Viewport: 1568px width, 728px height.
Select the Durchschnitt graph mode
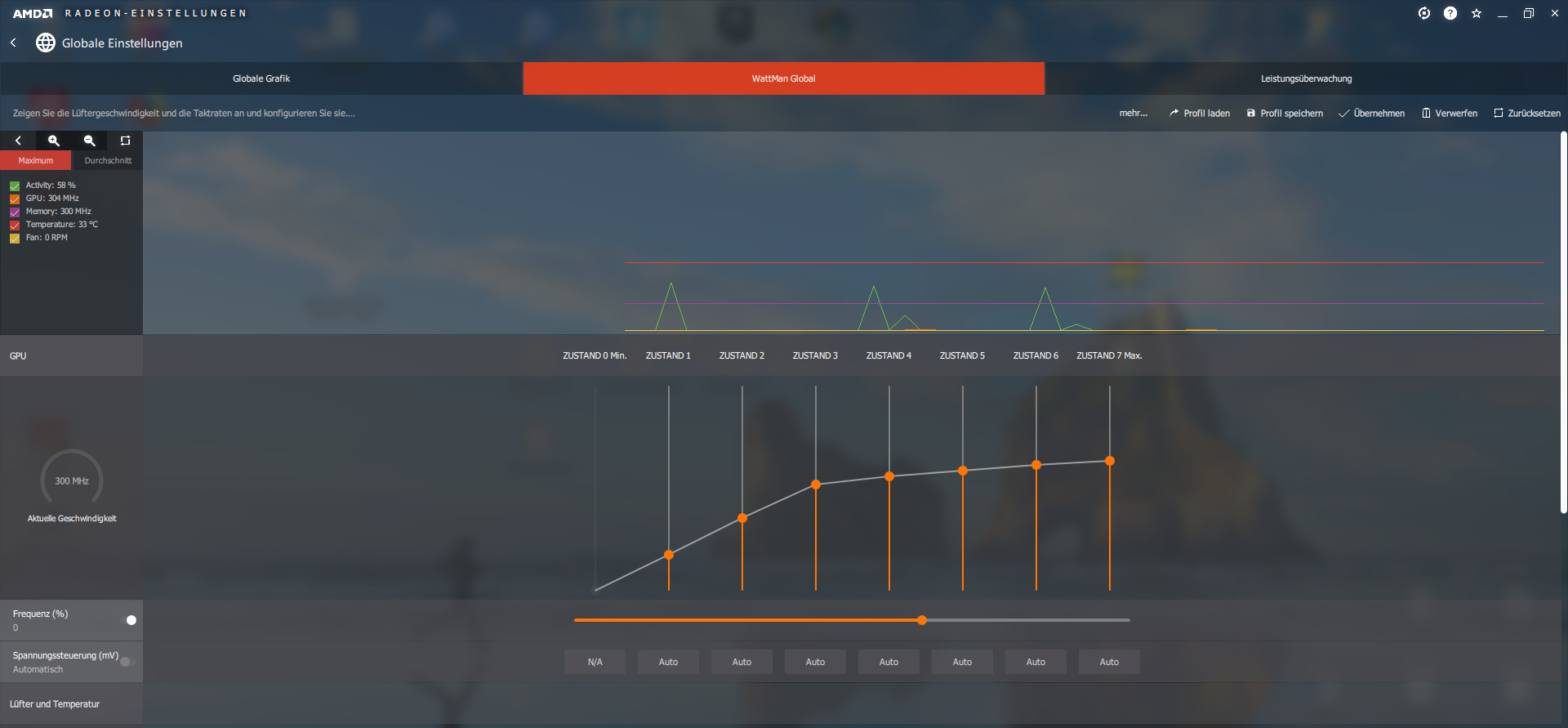coord(108,160)
